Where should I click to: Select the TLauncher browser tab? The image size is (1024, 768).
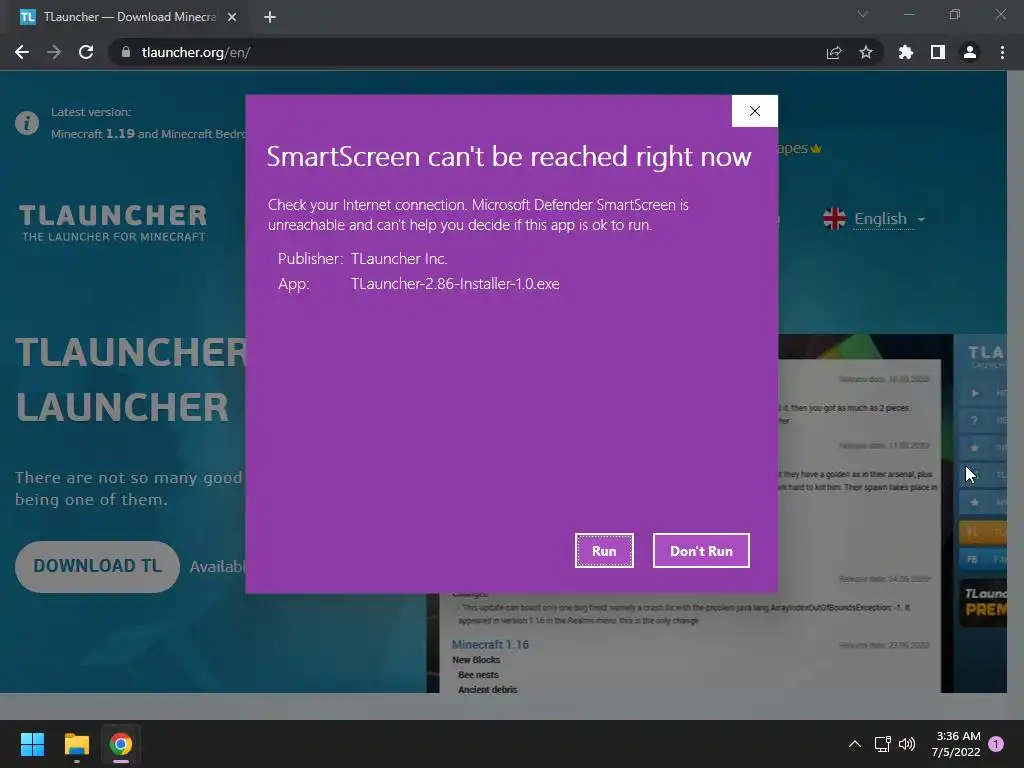tap(127, 17)
